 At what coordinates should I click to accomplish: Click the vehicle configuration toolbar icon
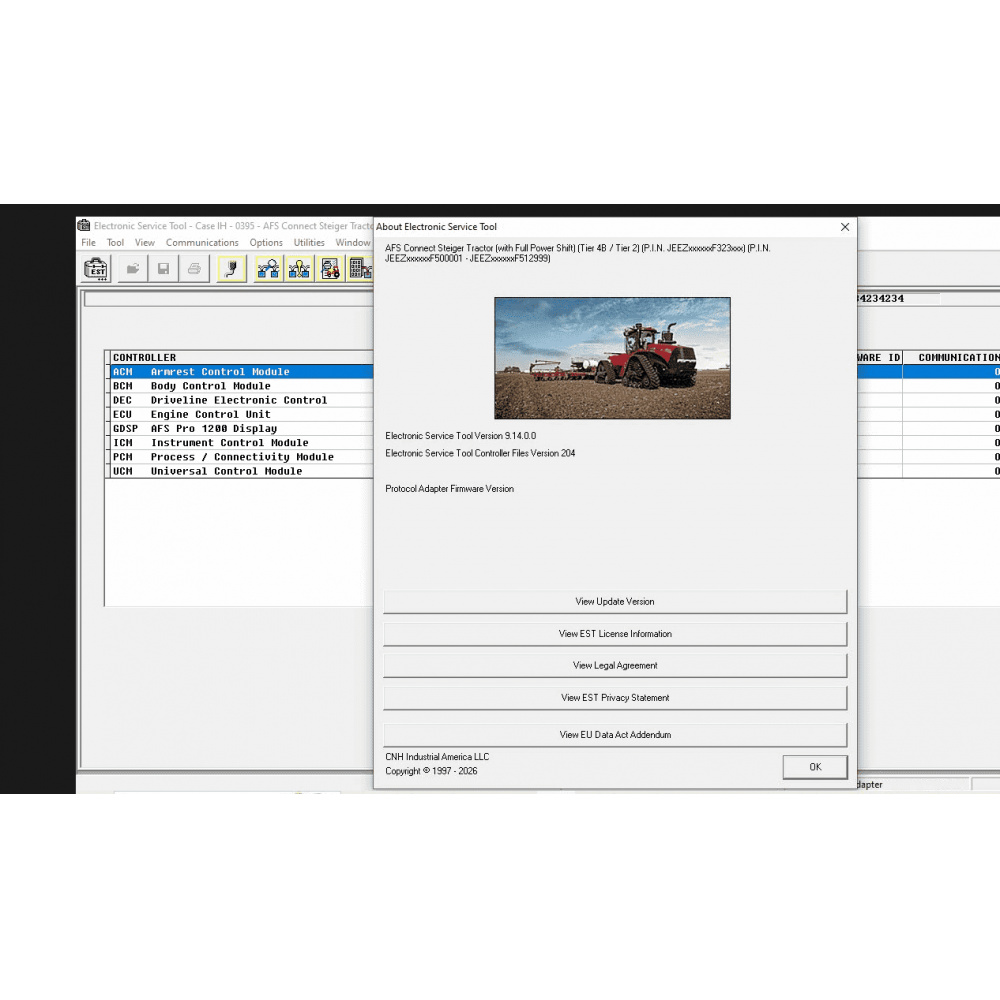point(329,268)
